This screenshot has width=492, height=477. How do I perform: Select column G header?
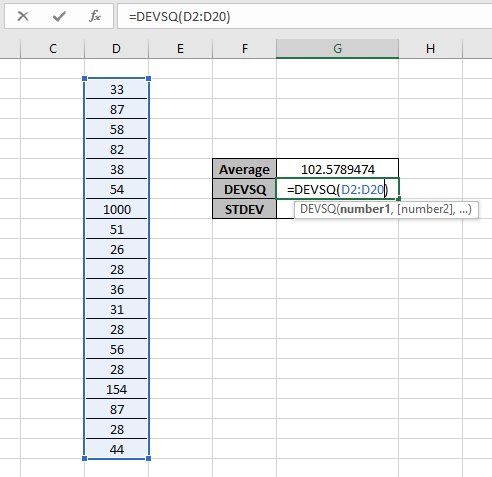[337, 49]
